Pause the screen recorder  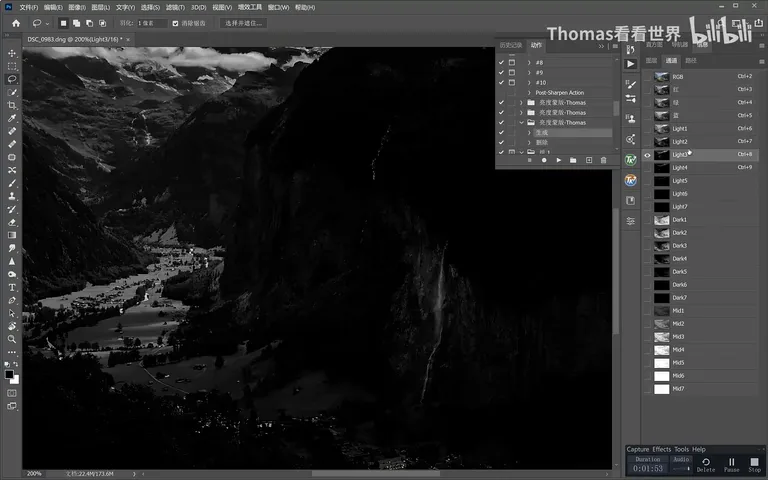tap(731, 464)
